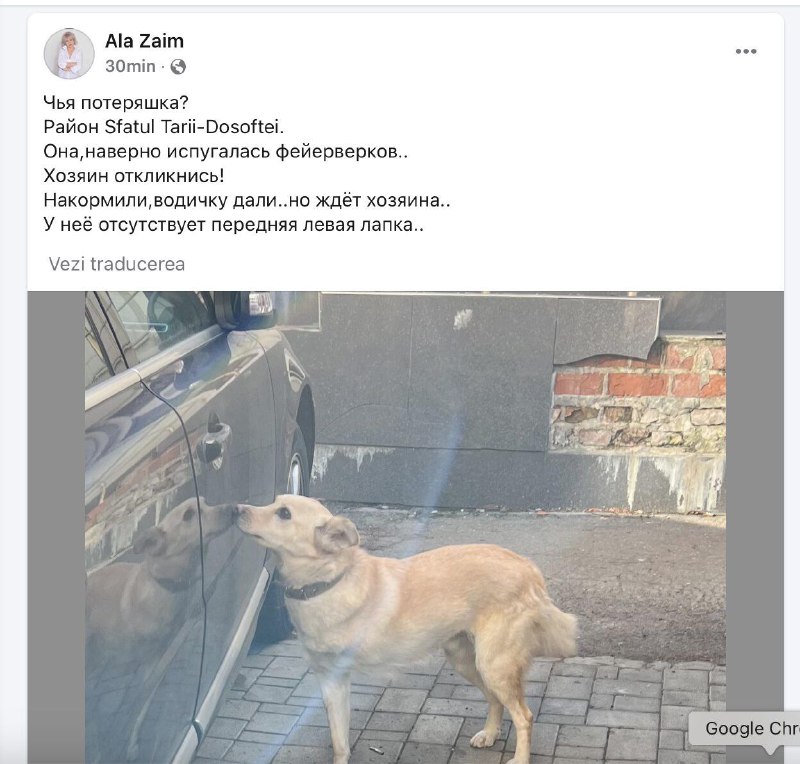Open the dog photo in full view
Screen dimensions: 800x764
point(405,527)
